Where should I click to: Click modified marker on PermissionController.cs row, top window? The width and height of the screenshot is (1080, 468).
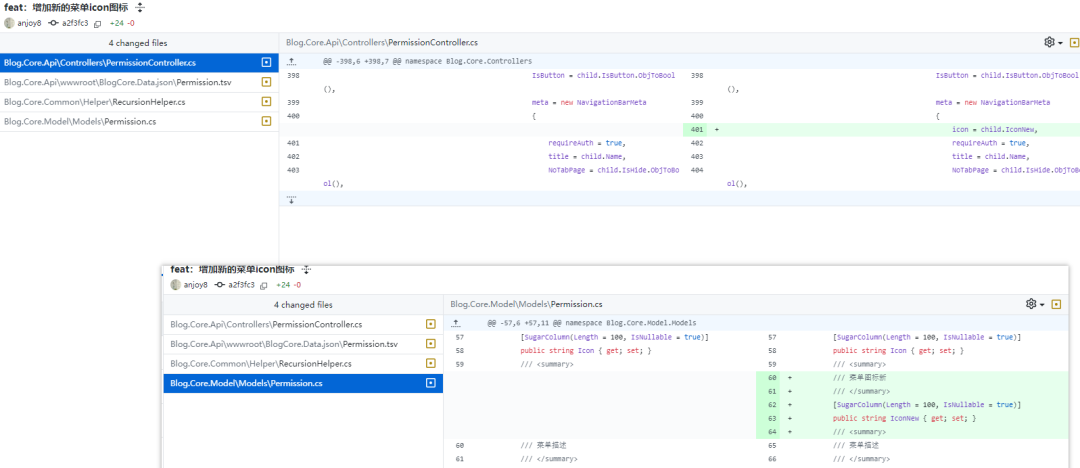pyautogui.click(x=267, y=63)
